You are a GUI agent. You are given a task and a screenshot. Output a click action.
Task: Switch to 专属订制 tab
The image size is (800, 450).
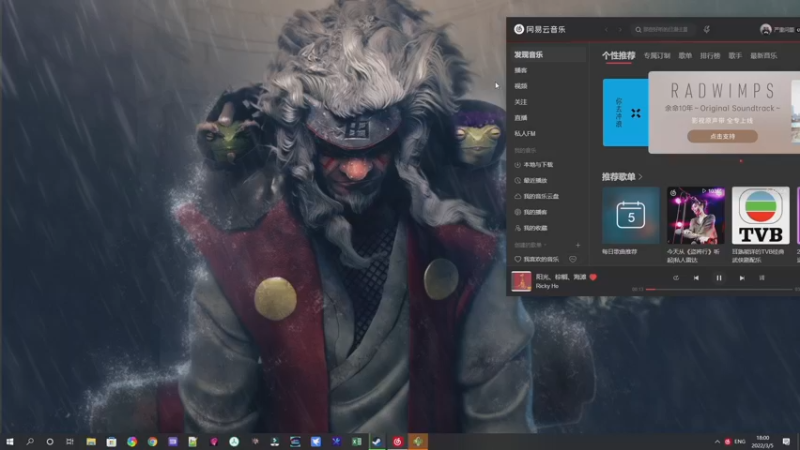[x=657, y=56]
